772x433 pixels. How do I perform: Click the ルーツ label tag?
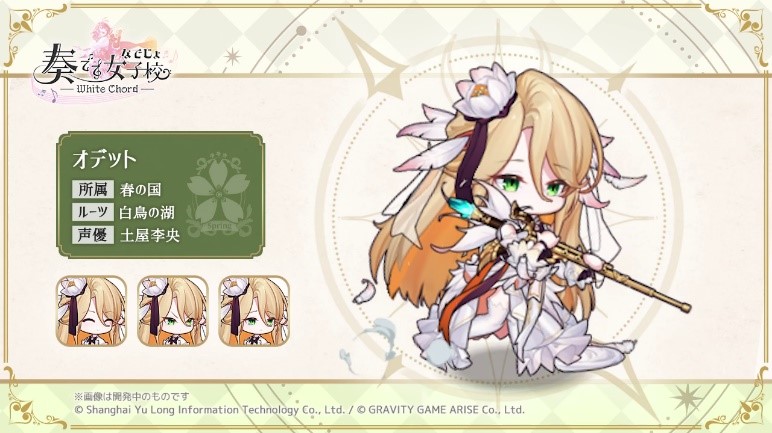click(93, 212)
